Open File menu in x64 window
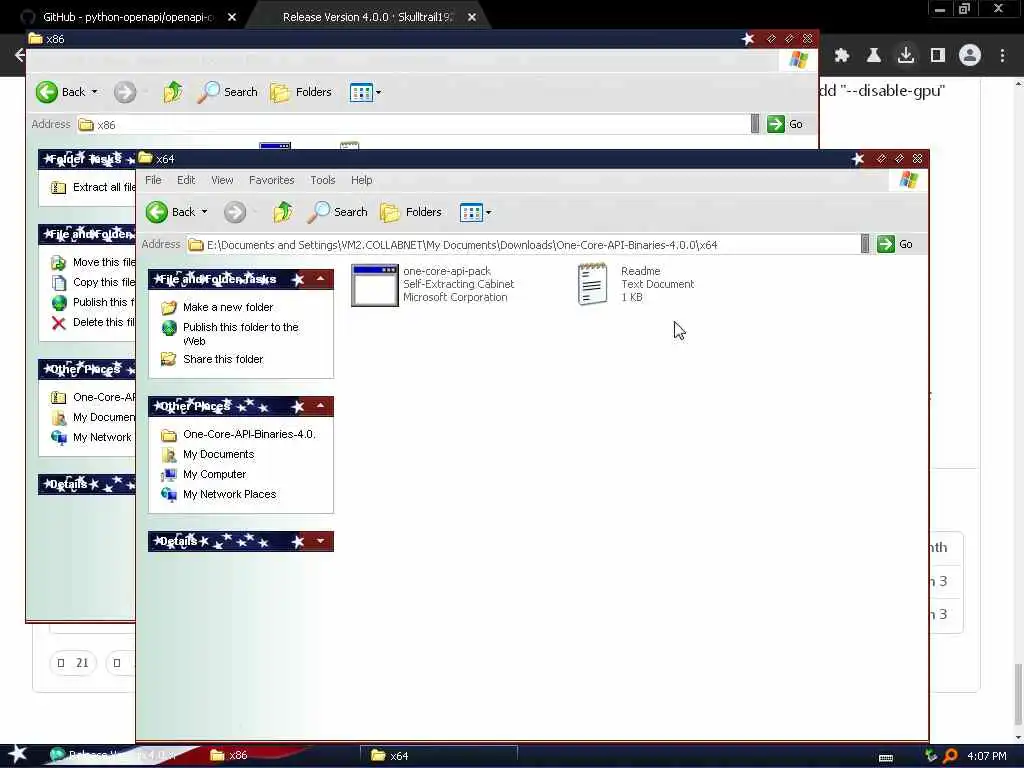1024x768 pixels. pyautogui.click(x=153, y=180)
